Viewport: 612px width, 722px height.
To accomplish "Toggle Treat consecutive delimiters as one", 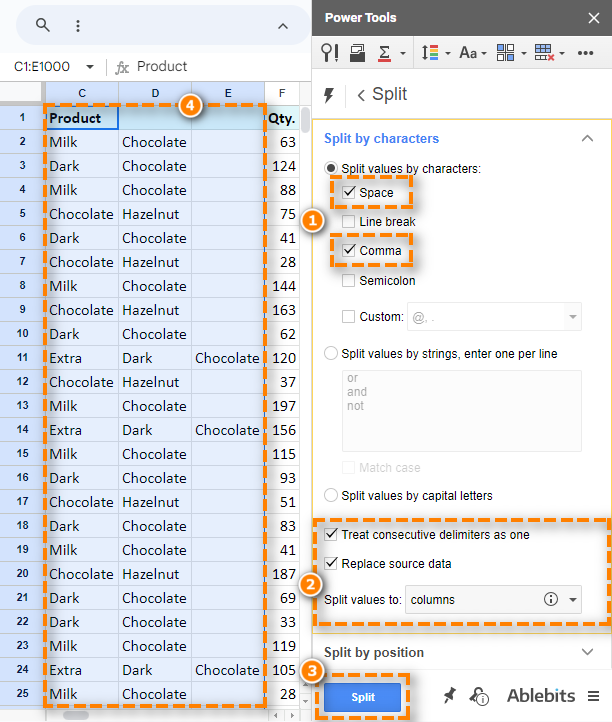I will coord(331,535).
